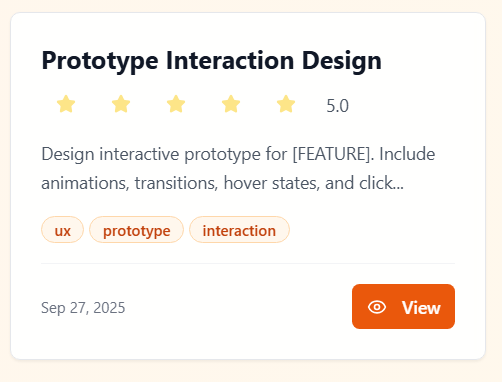This screenshot has width=502, height=382.
Task: Click the empty area of the card footer
Action: coord(238,307)
